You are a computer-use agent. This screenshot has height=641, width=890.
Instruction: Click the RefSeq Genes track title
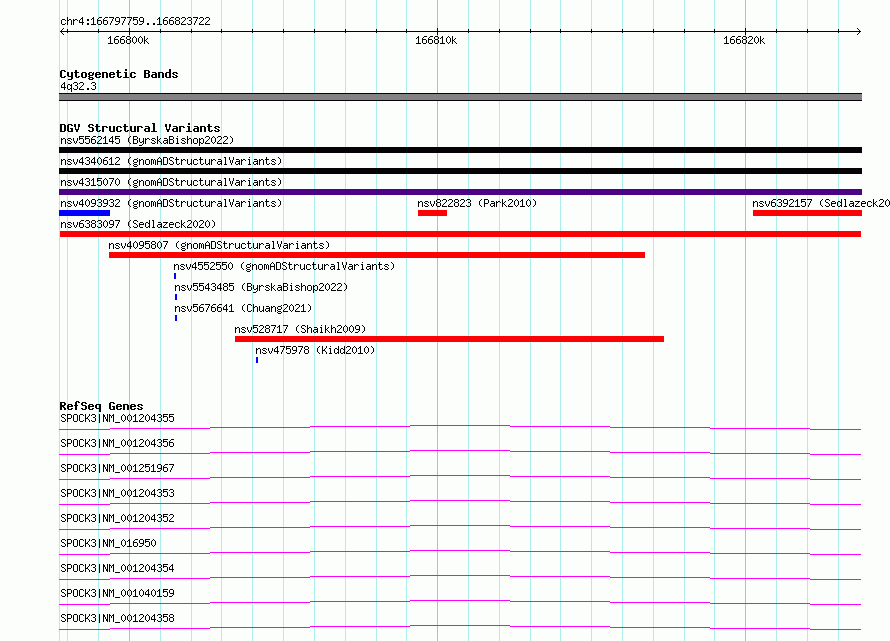(x=101, y=407)
